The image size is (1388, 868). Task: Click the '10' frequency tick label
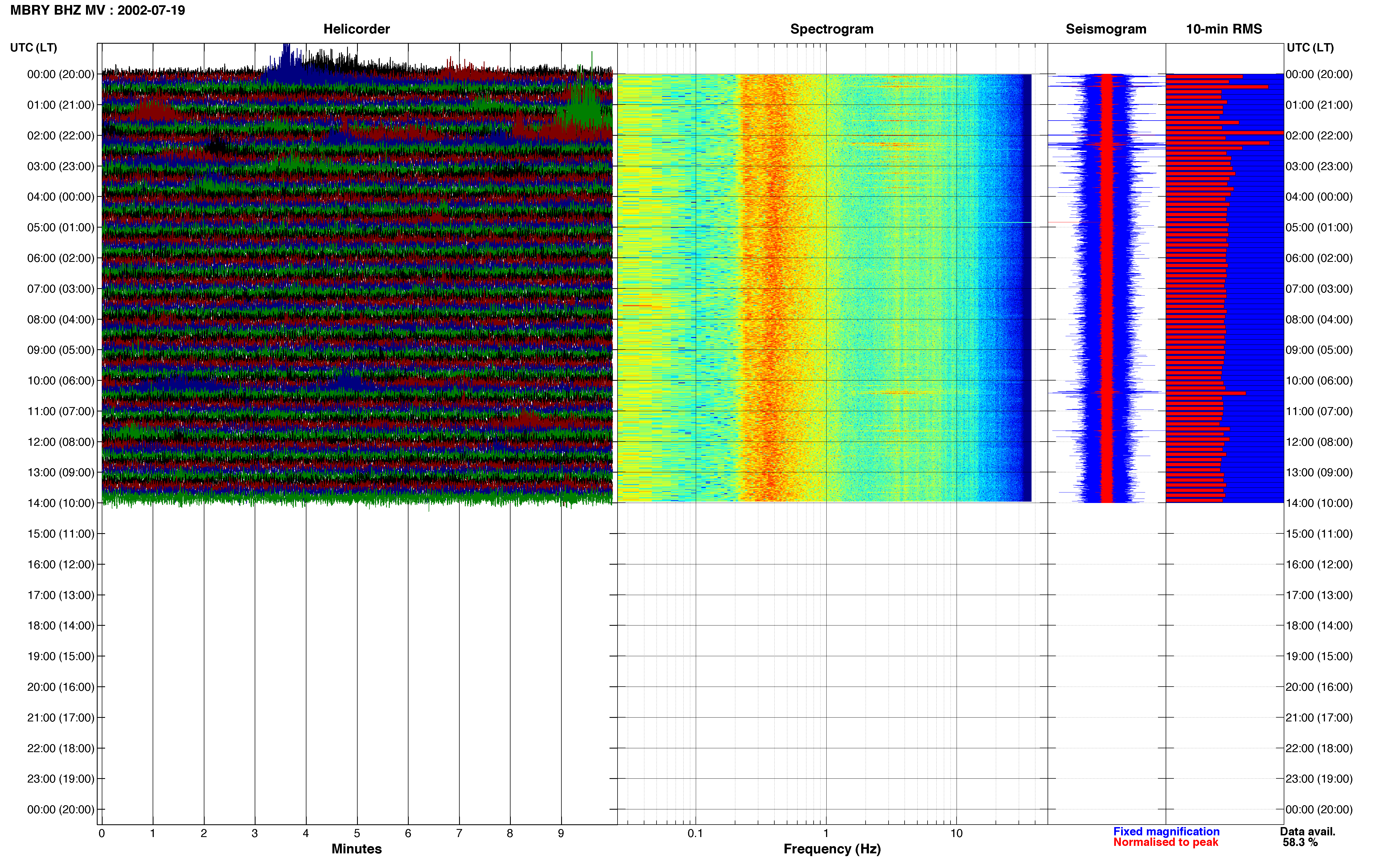[x=956, y=833]
